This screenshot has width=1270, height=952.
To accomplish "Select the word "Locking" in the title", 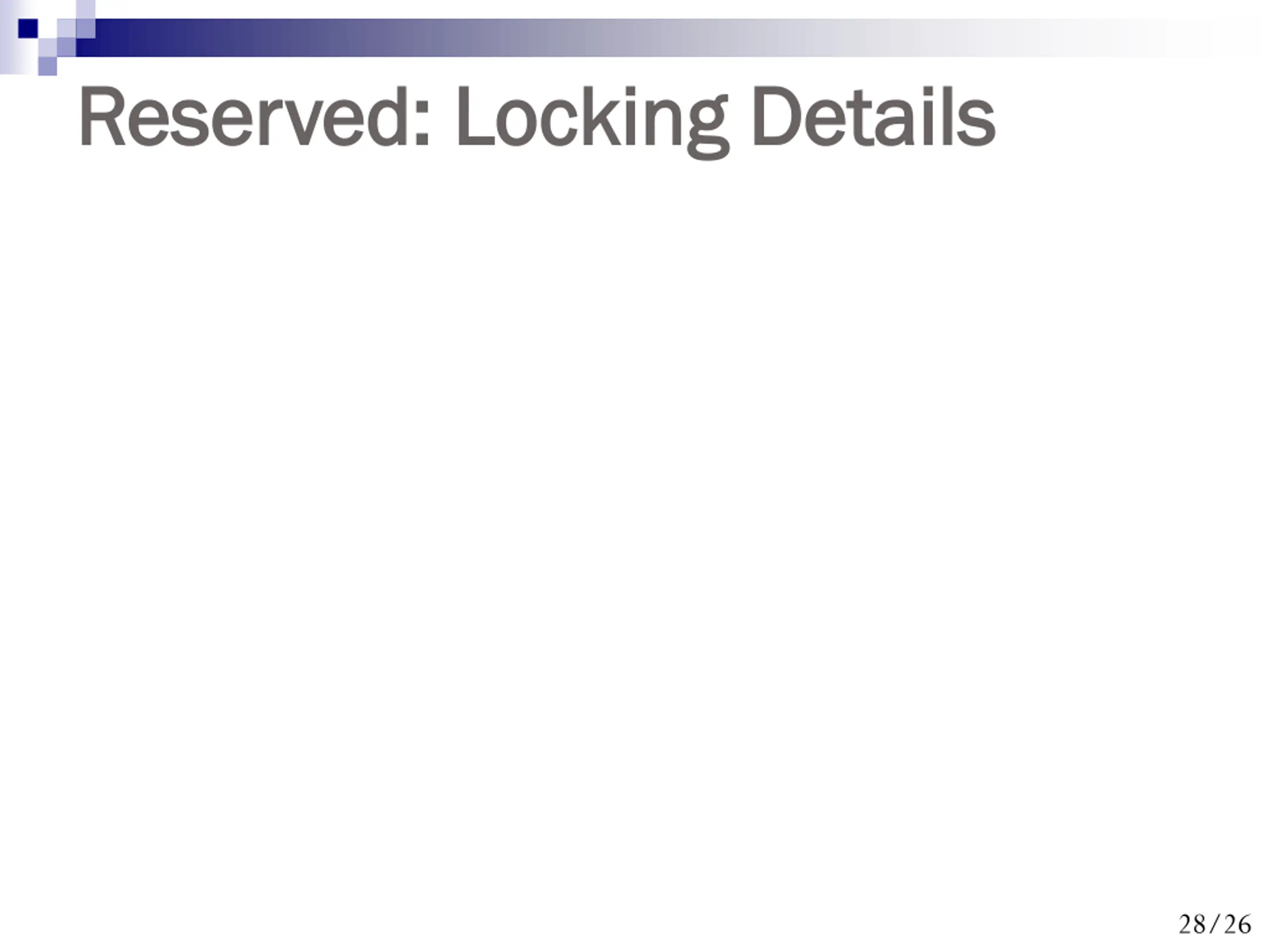I will [592, 121].
